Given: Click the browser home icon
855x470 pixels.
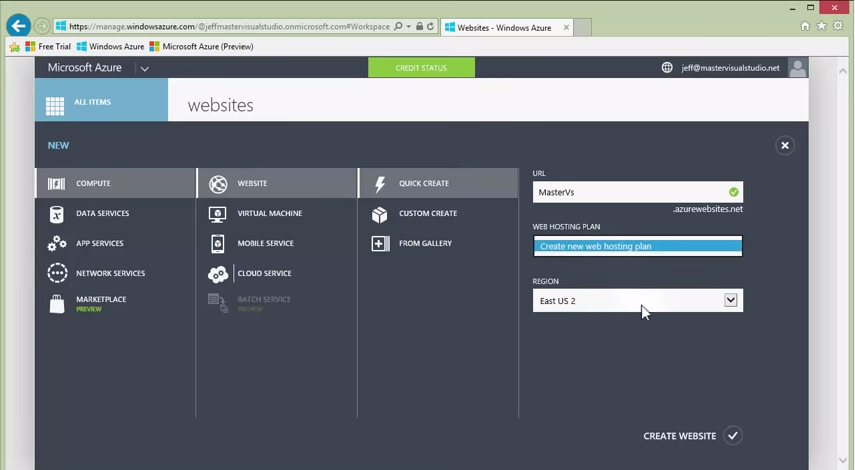Looking at the screenshot, I should pos(805,26).
